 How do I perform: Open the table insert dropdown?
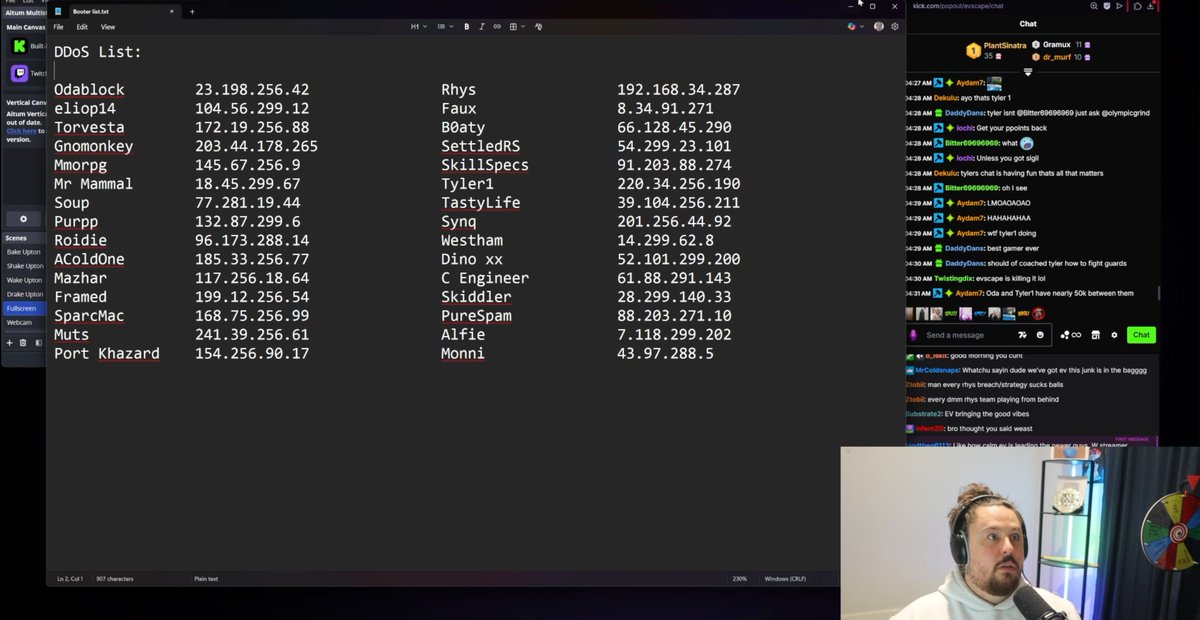pyautogui.click(x=517, y=27)
